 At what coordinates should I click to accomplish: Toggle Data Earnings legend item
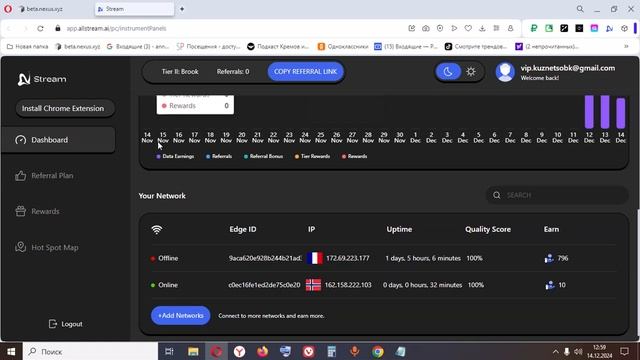[175, 156]
